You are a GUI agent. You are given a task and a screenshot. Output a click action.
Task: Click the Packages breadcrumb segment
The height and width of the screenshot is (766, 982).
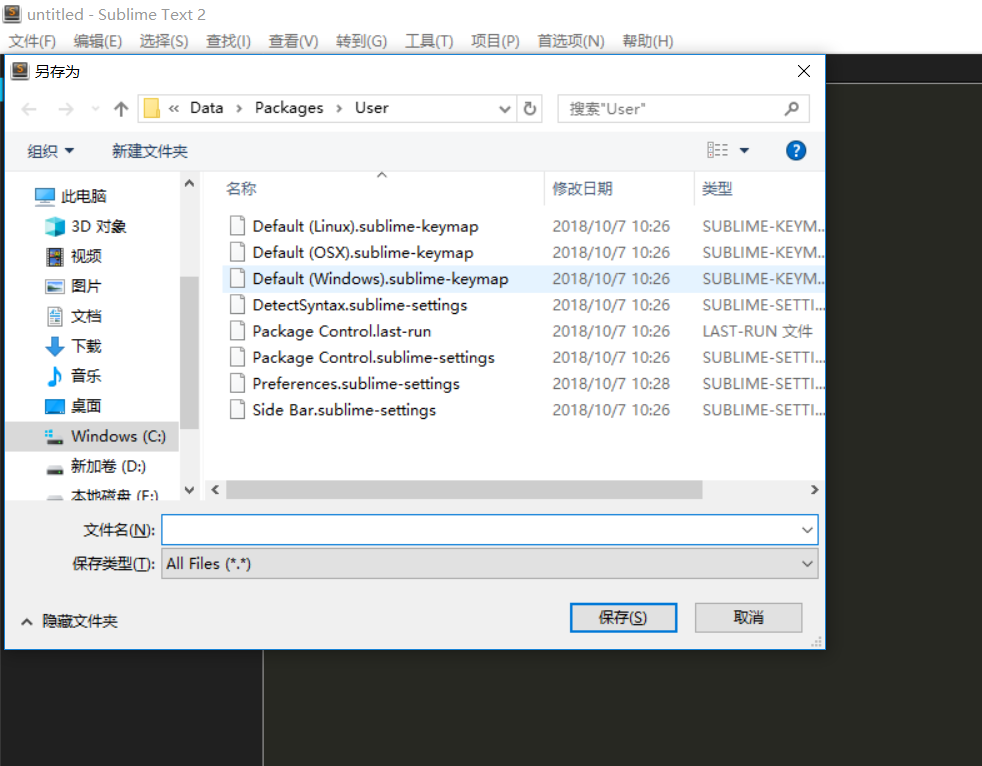click(x=289, y=108)
